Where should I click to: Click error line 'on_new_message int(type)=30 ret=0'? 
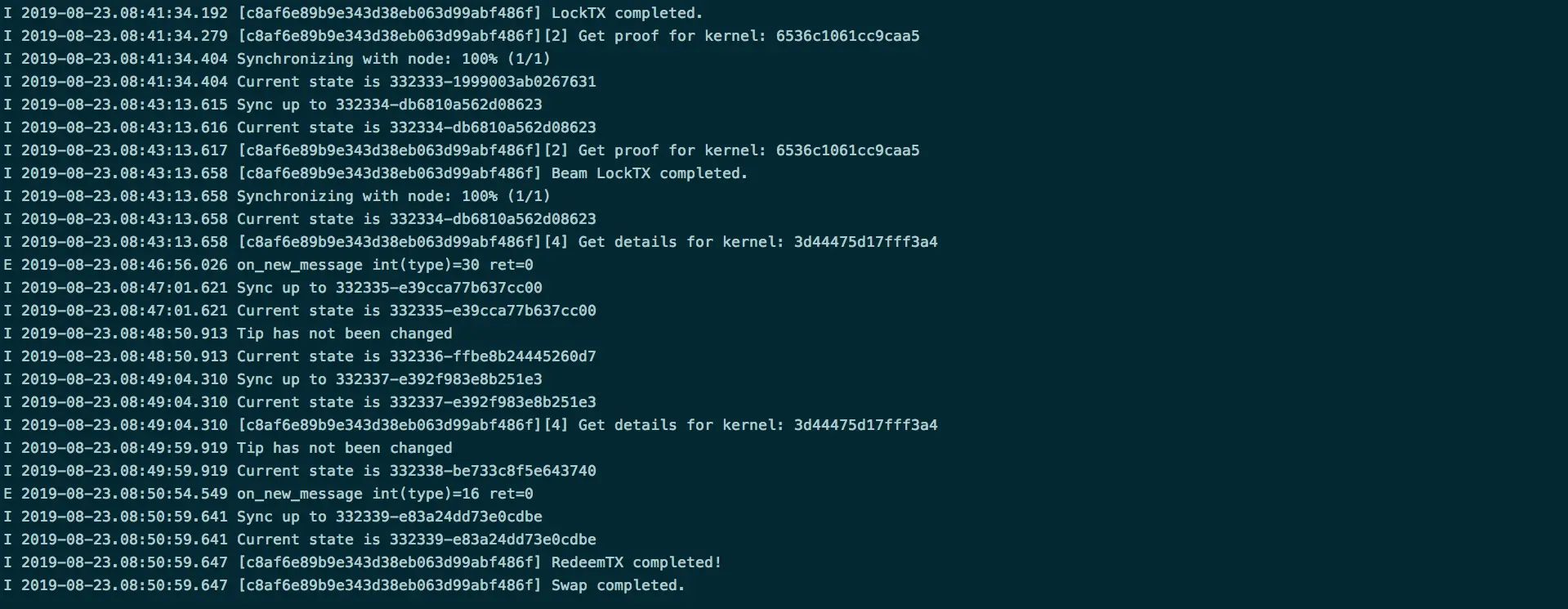tap(385, 265)
